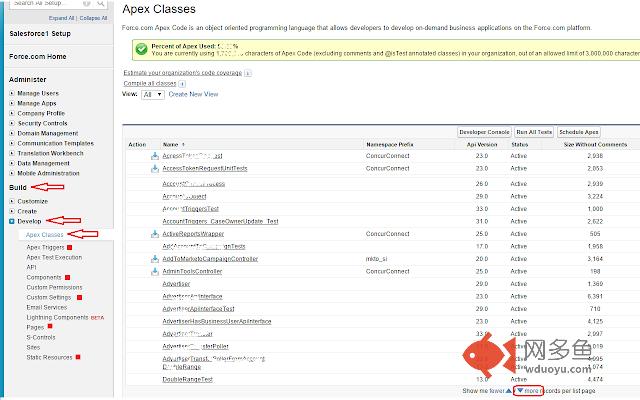This screenshot has width=640, height=400.
Task: Open AdvertiserHasBusinessUserApiInterface class
Action: [x=217, y=321]
